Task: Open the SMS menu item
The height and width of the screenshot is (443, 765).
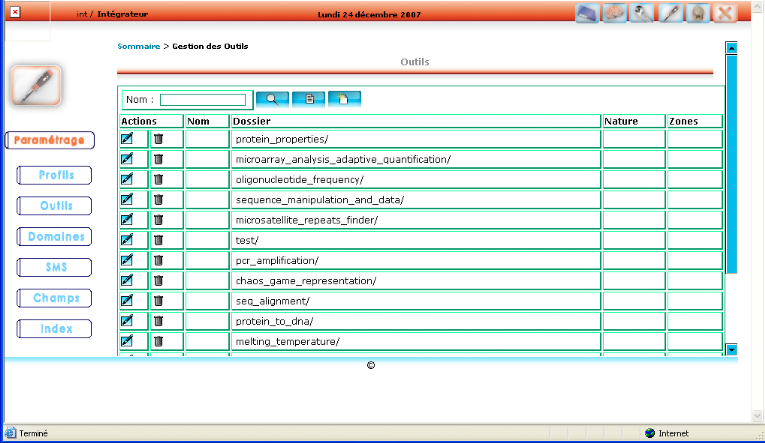Action: click(x=54, y=267)
